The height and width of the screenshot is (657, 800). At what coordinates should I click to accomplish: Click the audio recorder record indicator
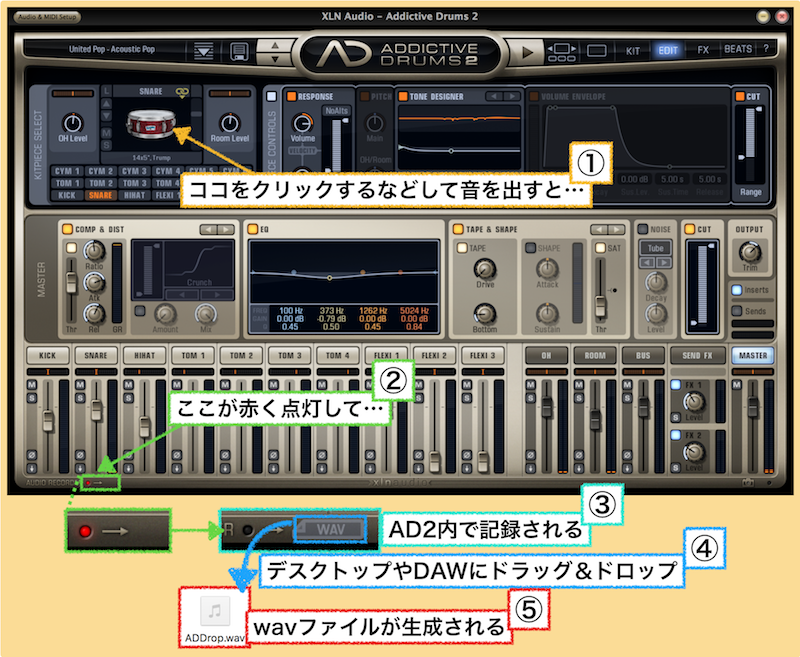pyautogui.click(x=88, y=483)
